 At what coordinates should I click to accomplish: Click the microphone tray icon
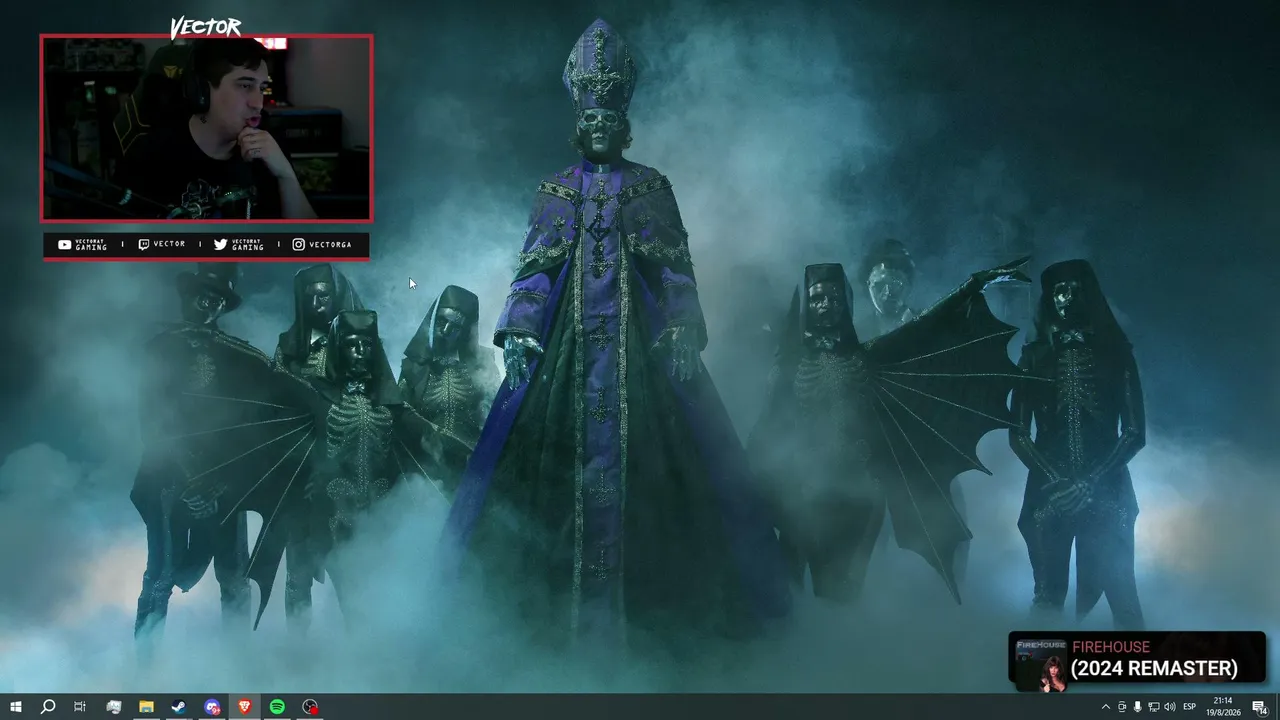coord(1137,707)
